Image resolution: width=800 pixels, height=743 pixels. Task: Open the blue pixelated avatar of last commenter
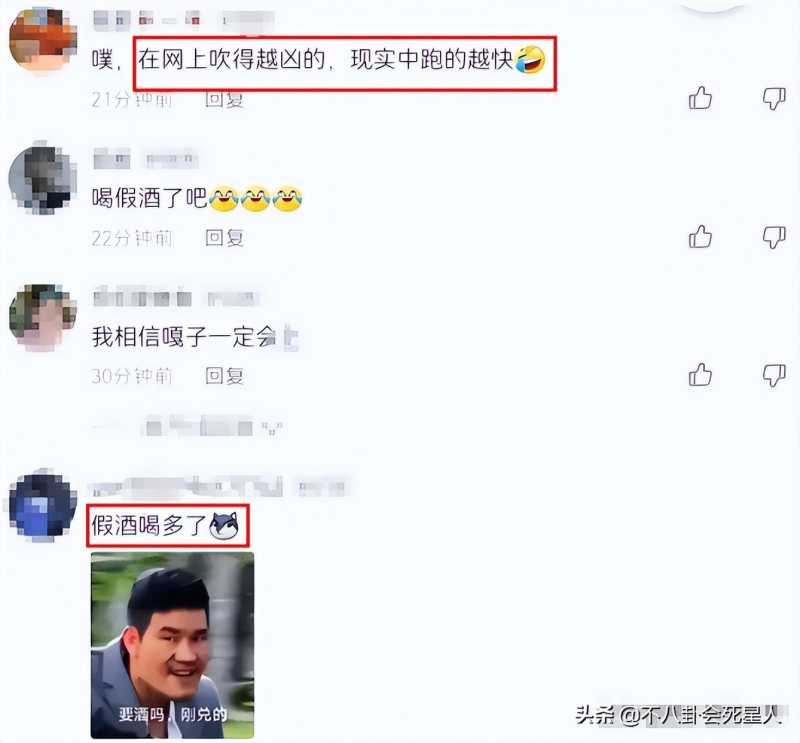(43, 507)
